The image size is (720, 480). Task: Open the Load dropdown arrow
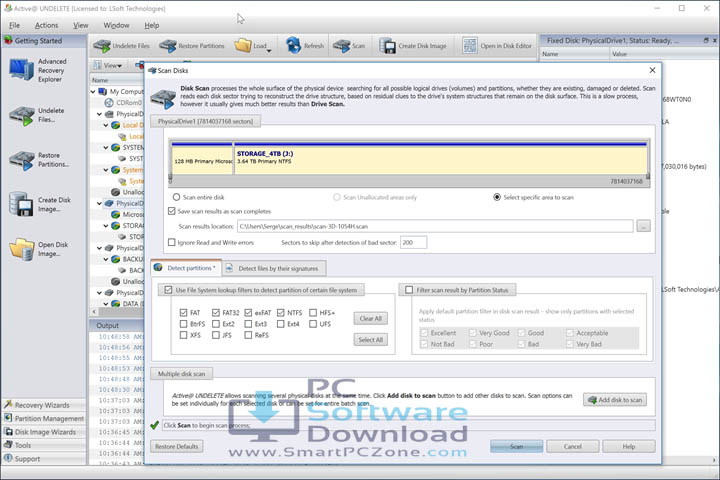pos(269,51)
